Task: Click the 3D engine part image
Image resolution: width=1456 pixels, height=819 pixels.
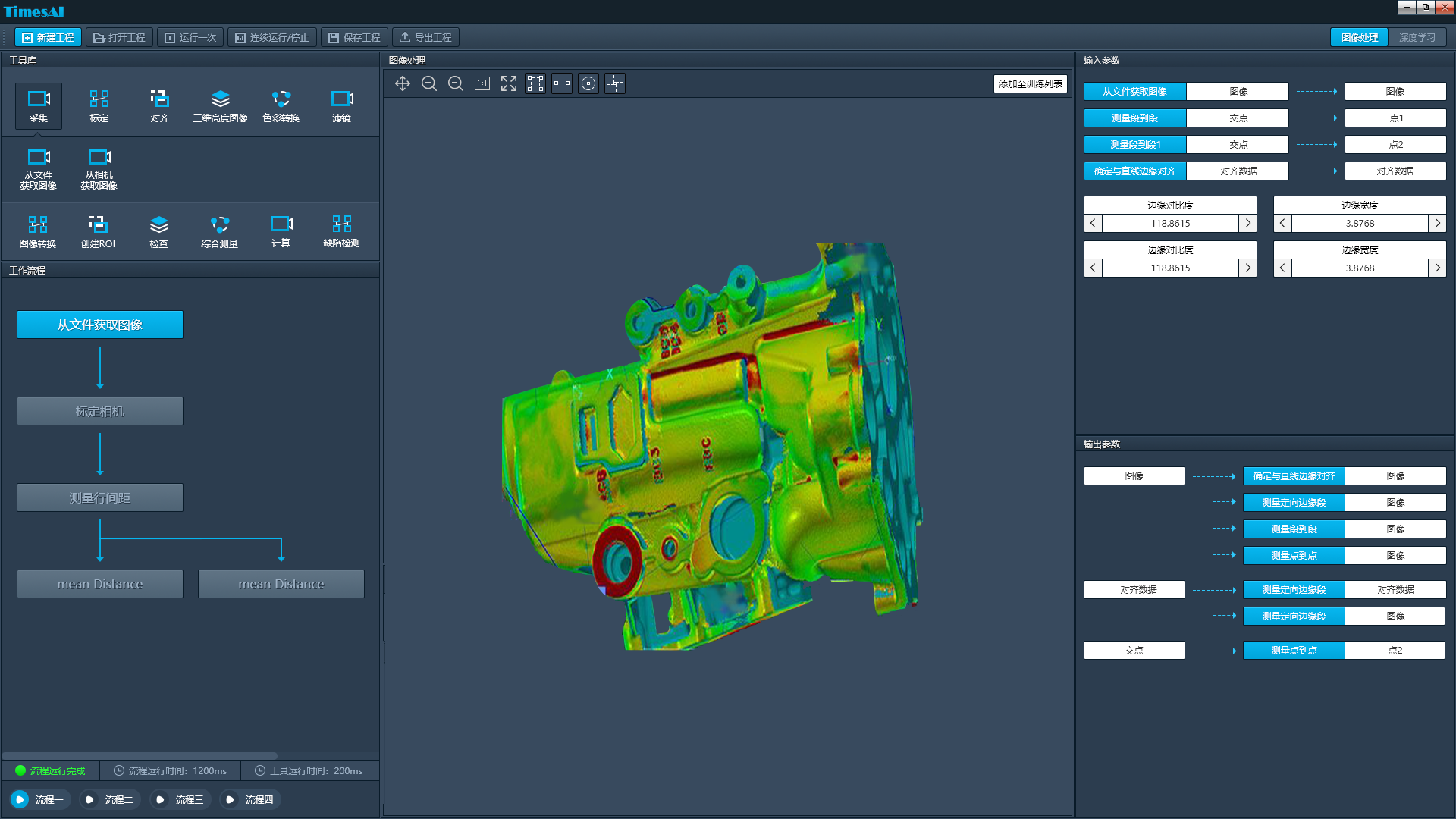Action: pos(711,446)
